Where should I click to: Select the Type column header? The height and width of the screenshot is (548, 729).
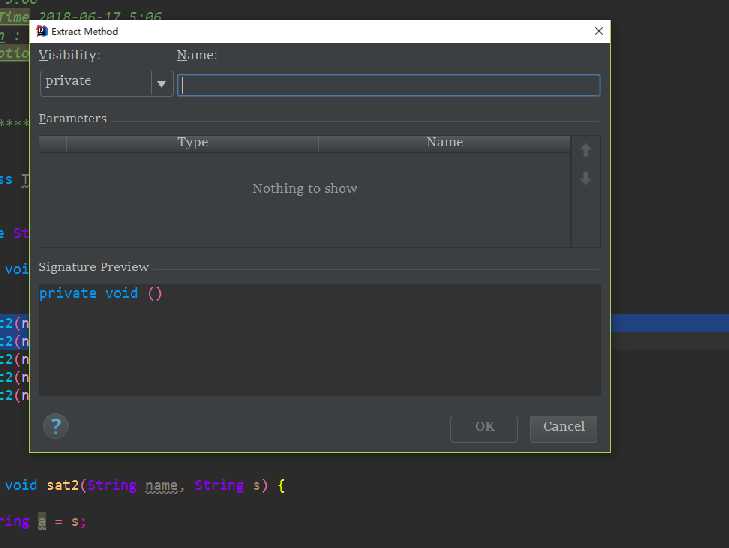192,143
